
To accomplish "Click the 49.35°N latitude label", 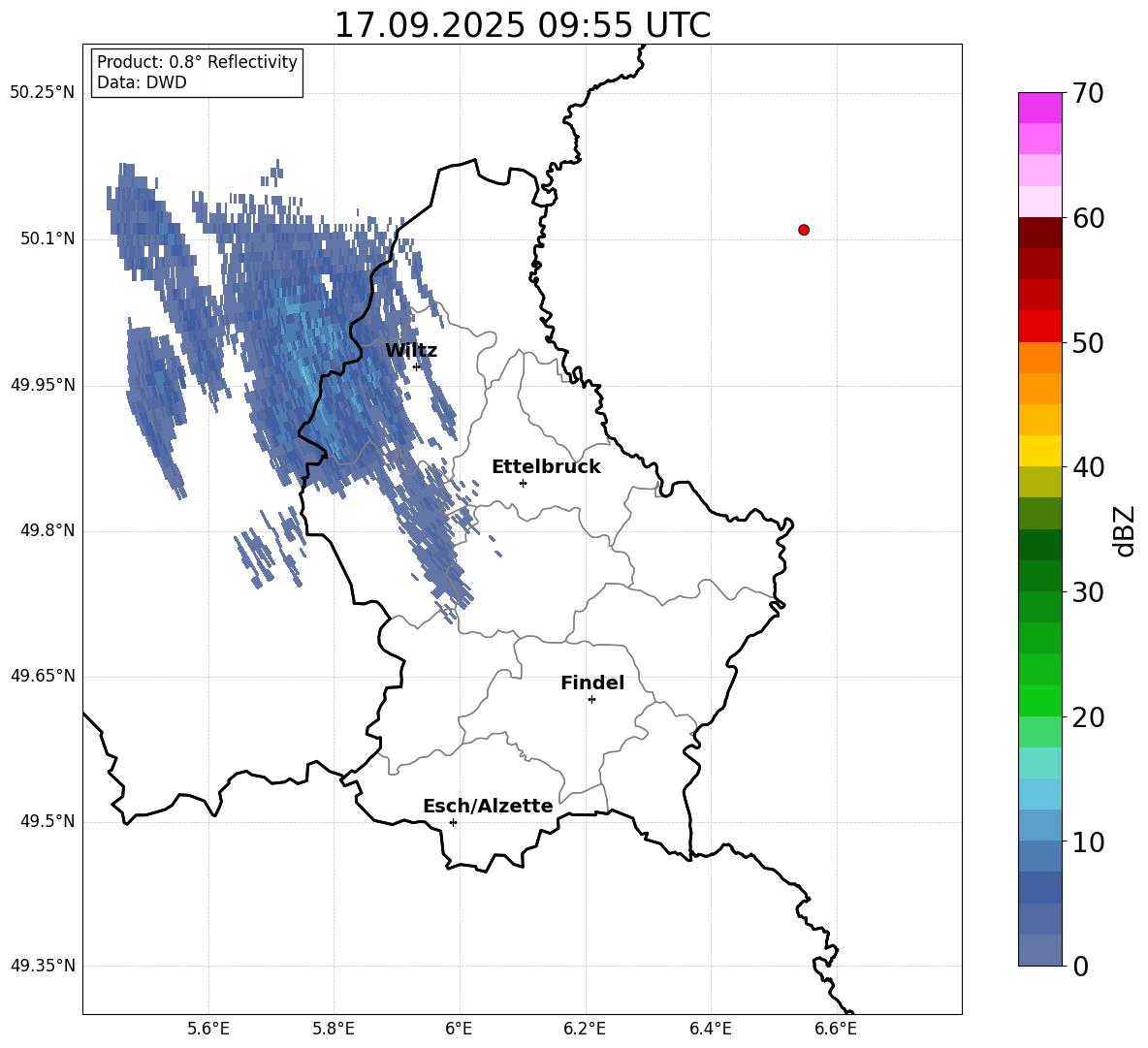I will point(43,966).
